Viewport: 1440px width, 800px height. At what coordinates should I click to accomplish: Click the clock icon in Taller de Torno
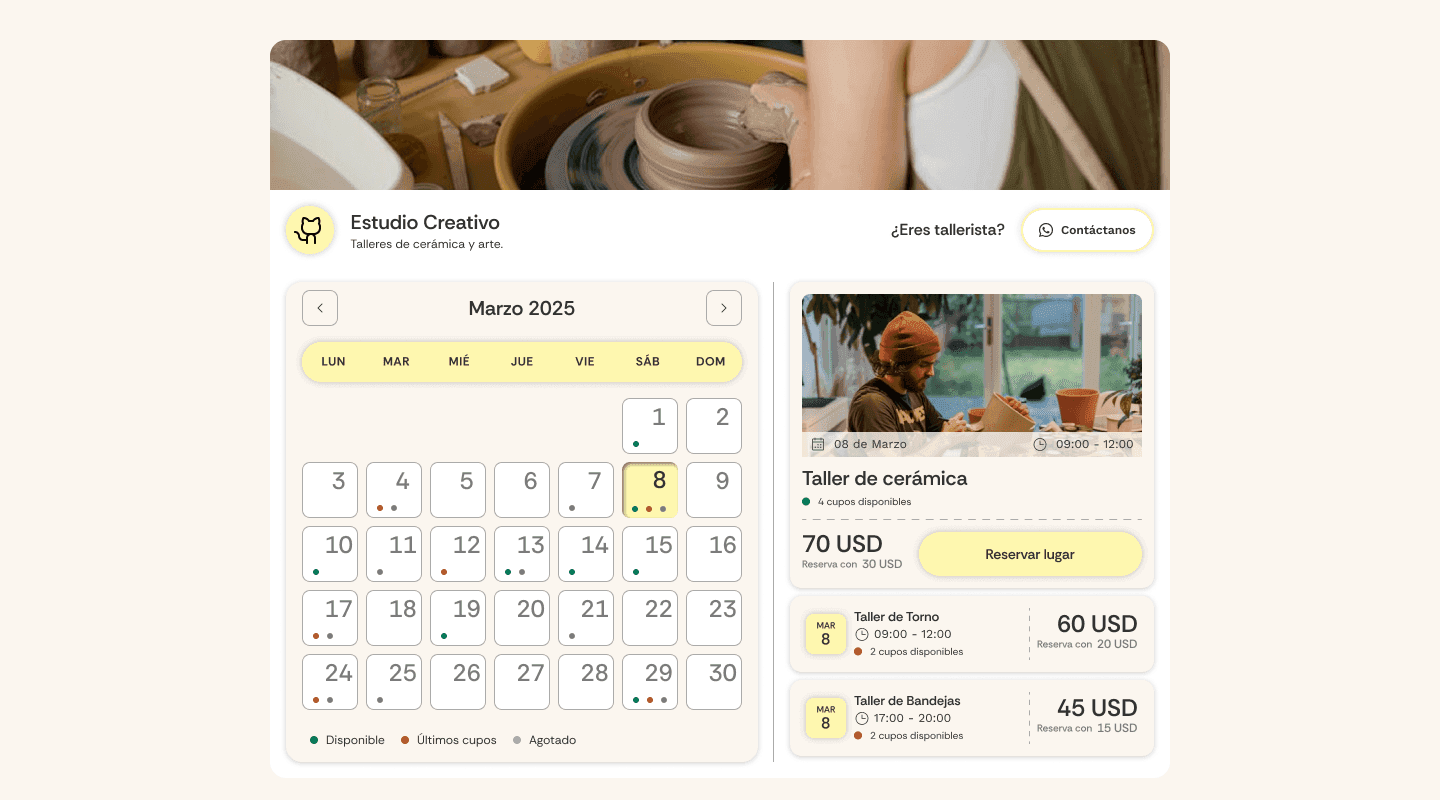tap(862, 634)
